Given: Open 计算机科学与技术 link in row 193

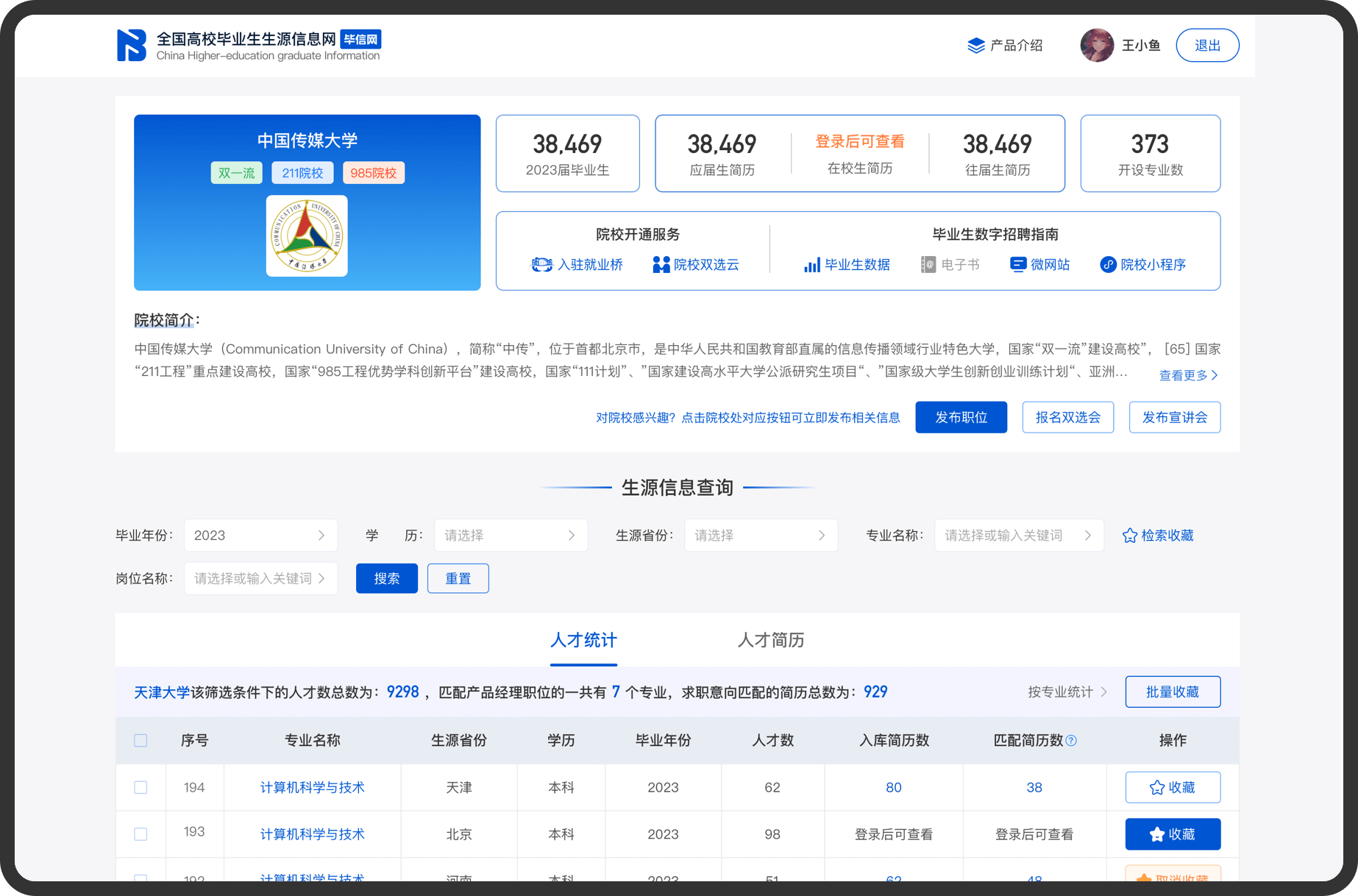Looking at the screenshot, I should pyautogui.click(x=312, y=834).
